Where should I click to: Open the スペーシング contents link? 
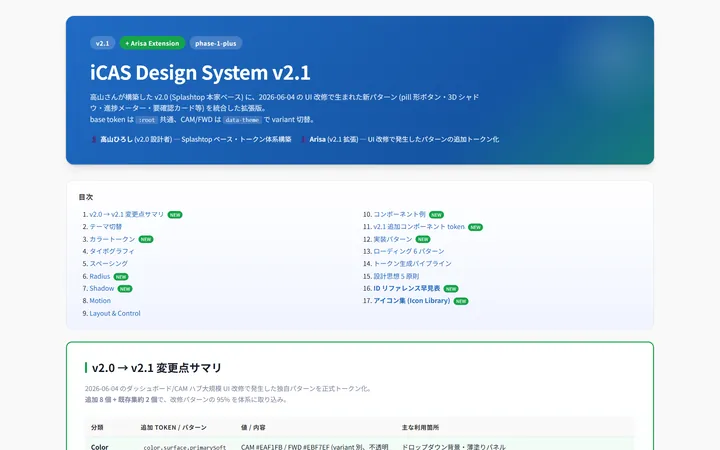[109, 264]
